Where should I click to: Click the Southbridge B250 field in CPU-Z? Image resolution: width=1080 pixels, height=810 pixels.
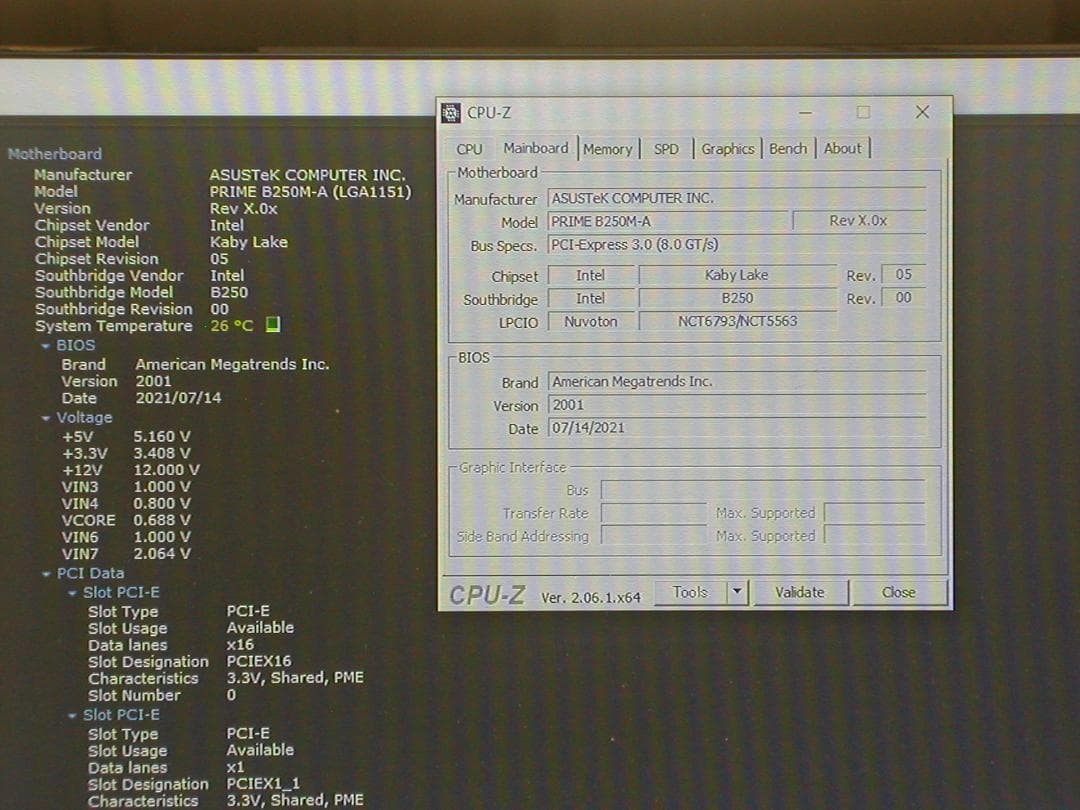737,298
